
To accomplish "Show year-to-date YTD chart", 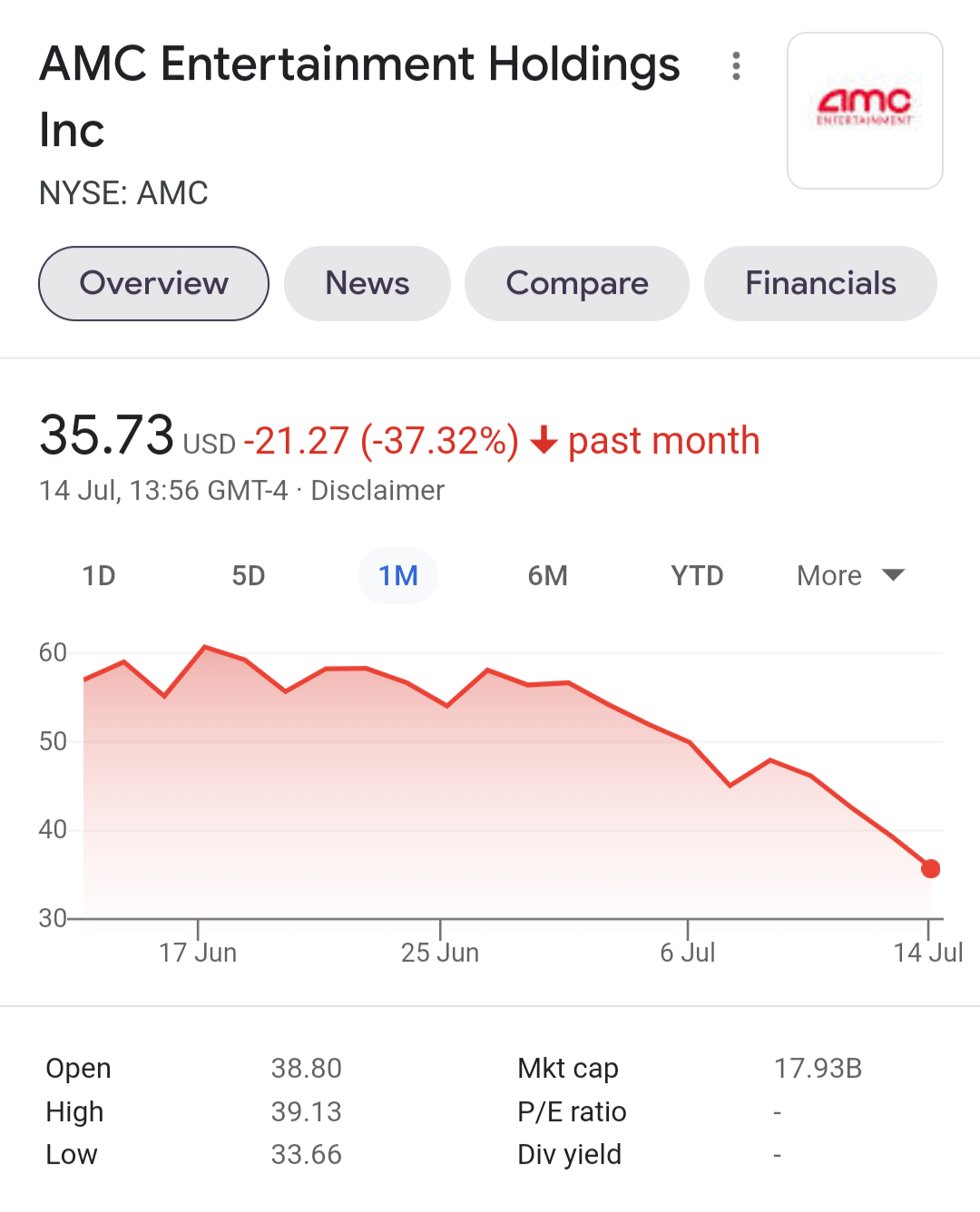I will (697, 575).
